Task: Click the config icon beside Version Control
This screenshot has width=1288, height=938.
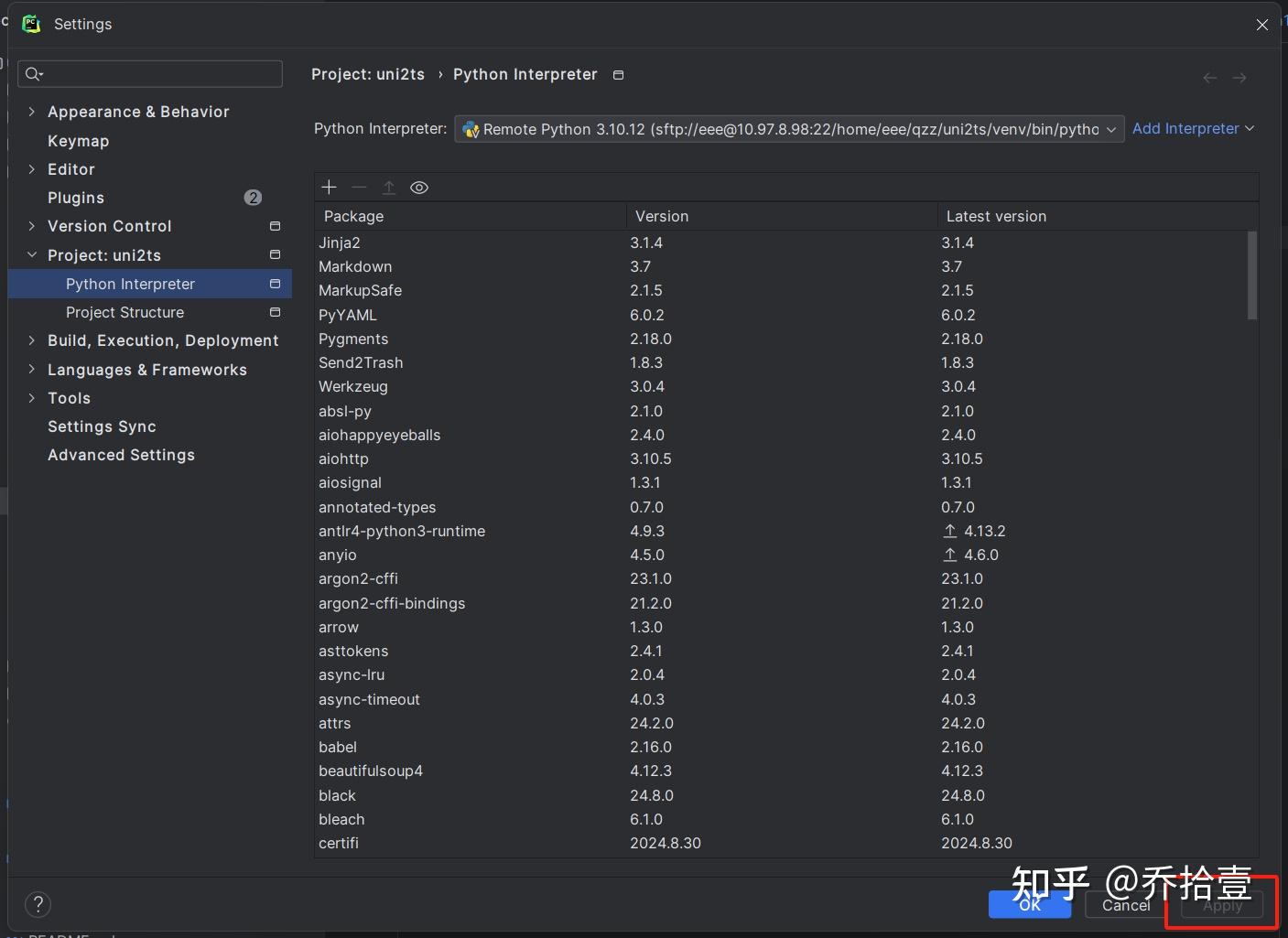Action: pos(275,226)
